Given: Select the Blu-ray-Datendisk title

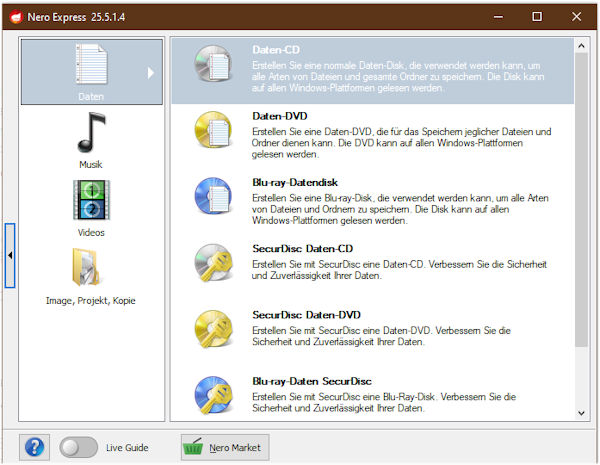Looking at the screenshot, I should tap(295, 182).
